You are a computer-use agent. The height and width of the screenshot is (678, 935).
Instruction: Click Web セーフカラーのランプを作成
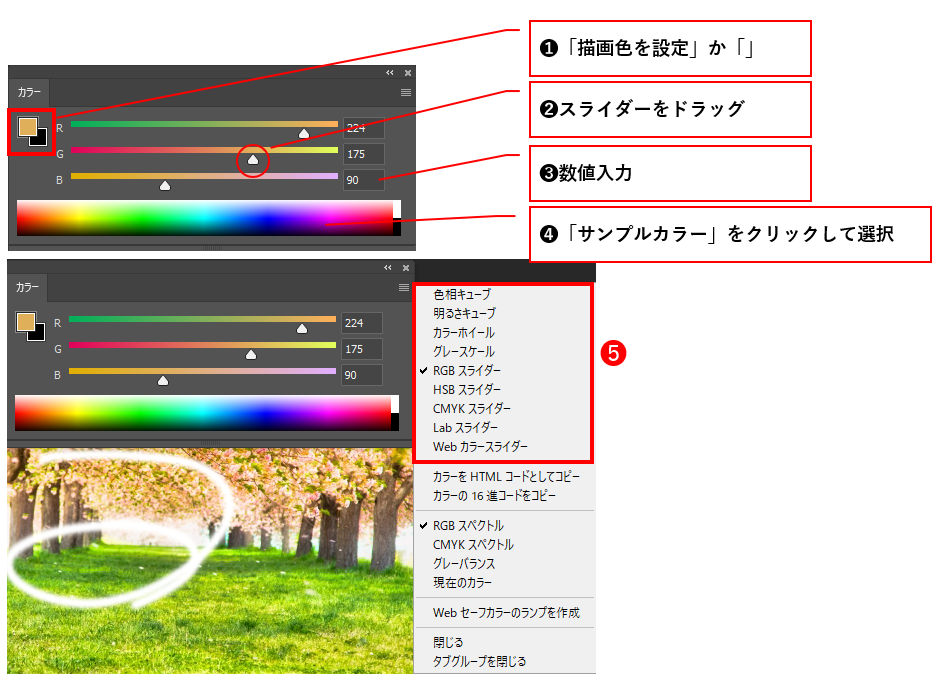click(x=506, y=612)
